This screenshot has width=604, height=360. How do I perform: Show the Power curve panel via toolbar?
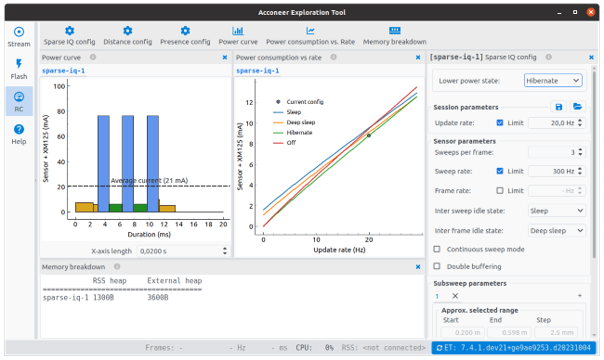point(238,36)
